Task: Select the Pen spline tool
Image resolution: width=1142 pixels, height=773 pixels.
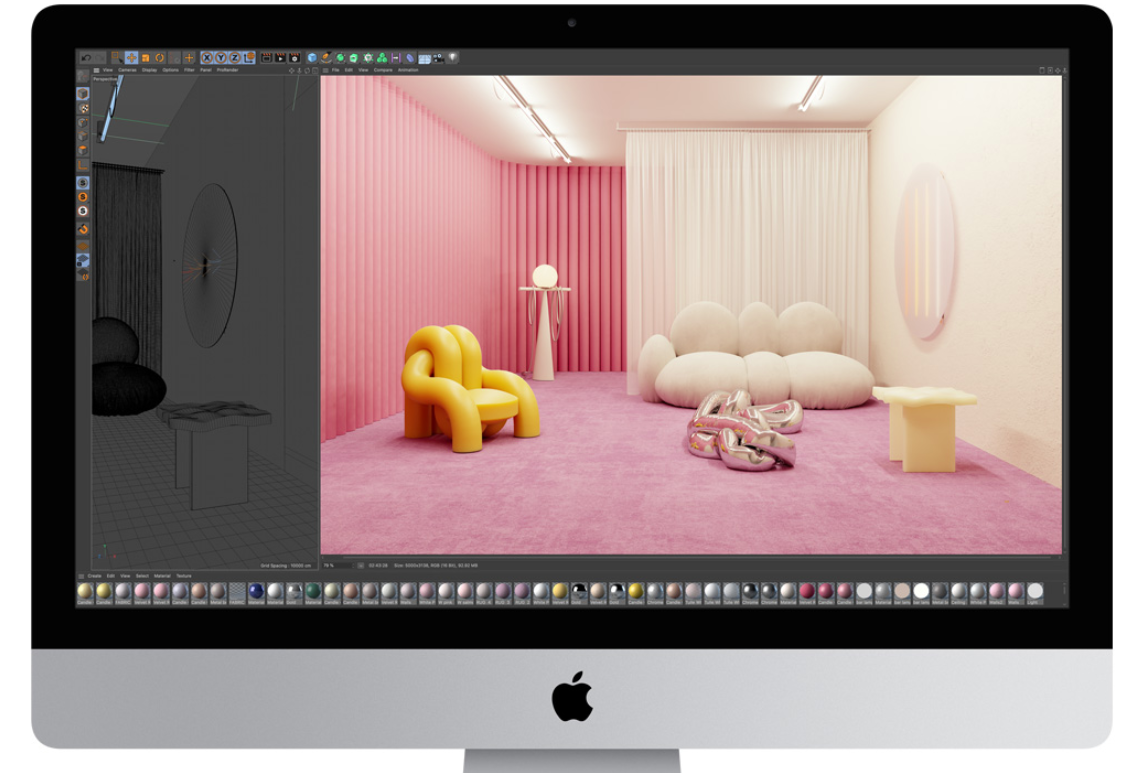Action: (326, 58)
